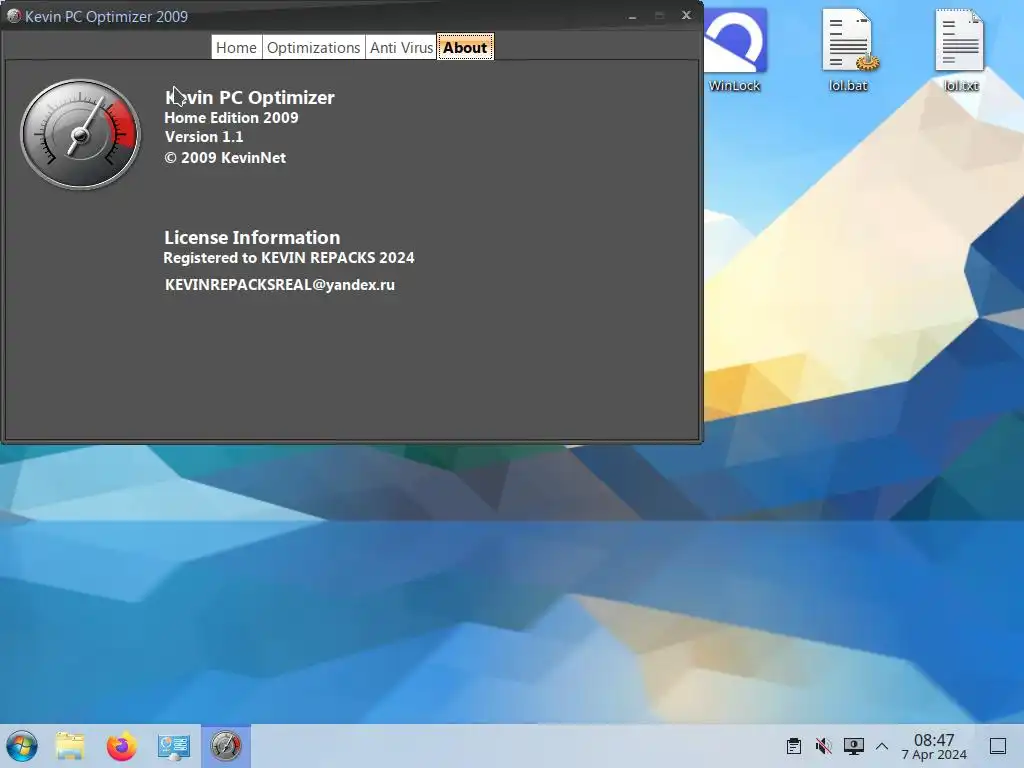The image size is (1024, 768).
Task: Select the About tab
Action: click(x=465, y=48)
